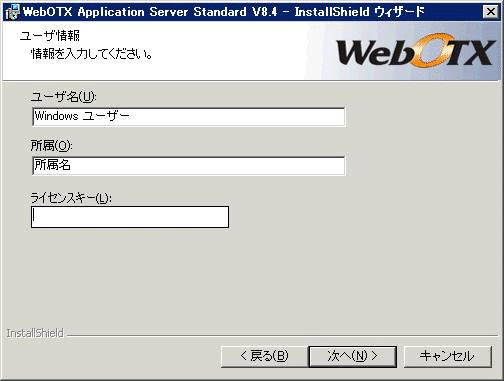
Task: Click the 所属(O): label
Action: tap(51, 145)
